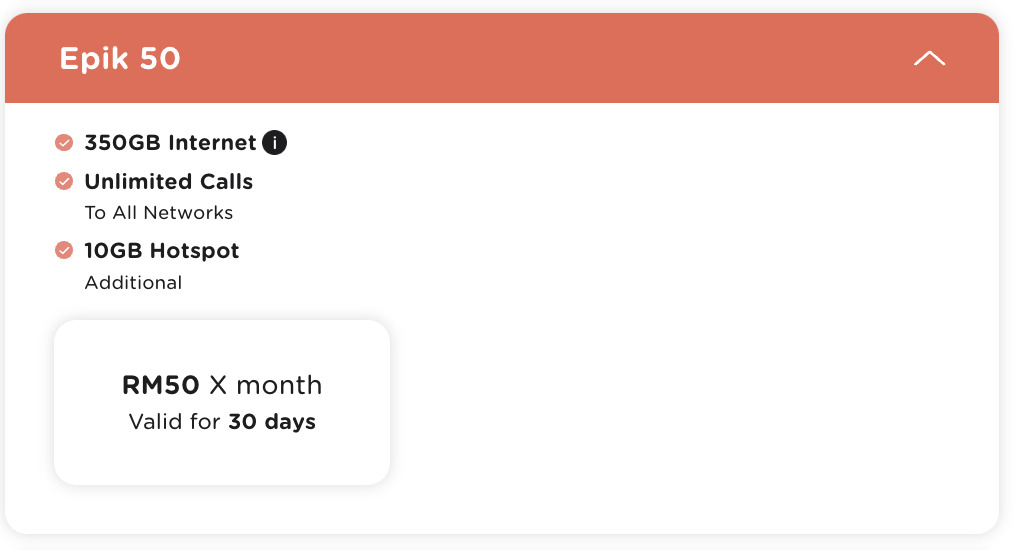
Task: Click the checkmark beside 350GB Internet
Action: click(x=64, y=142)
